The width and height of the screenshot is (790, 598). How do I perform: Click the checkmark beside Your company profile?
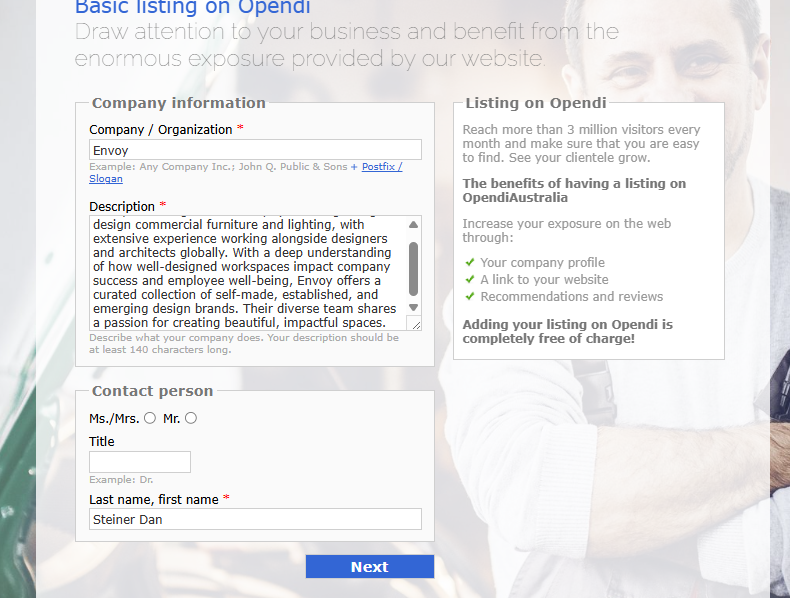point(470,263)
